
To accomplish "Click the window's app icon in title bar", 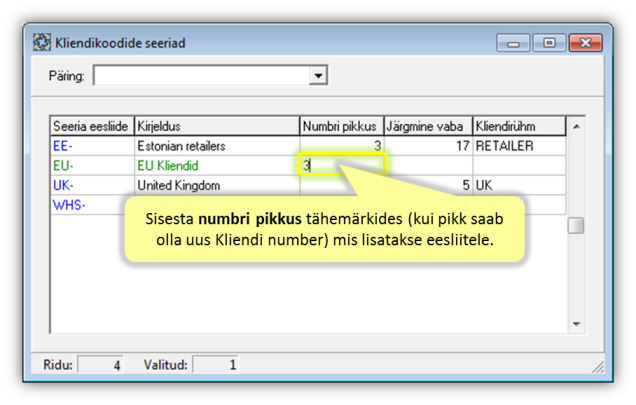I will click(x=42, y=43).
